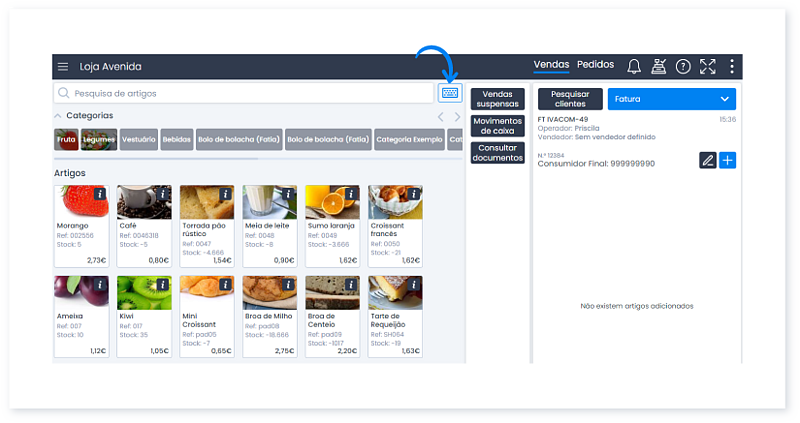Open the help question mark icon
The width and height of the screenshot is (800, 423).
(683, 66)
